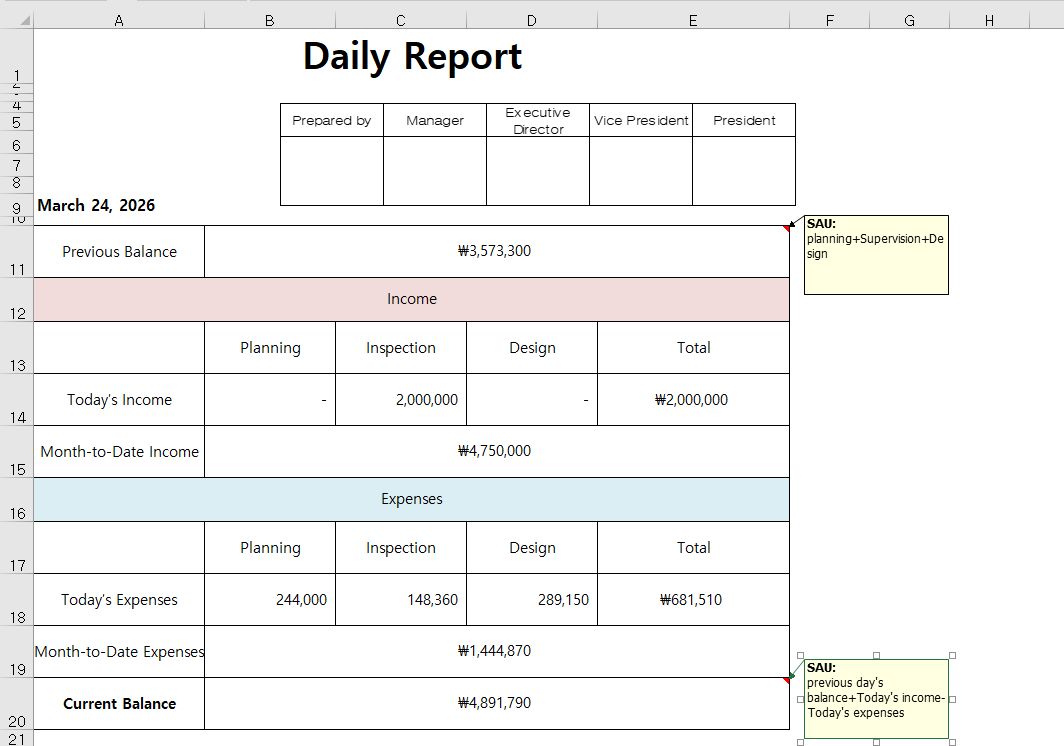The image size is (1064, 746).
Task: Select Current Balance amount ₩4,891,790
Action: tap(495, 703)
